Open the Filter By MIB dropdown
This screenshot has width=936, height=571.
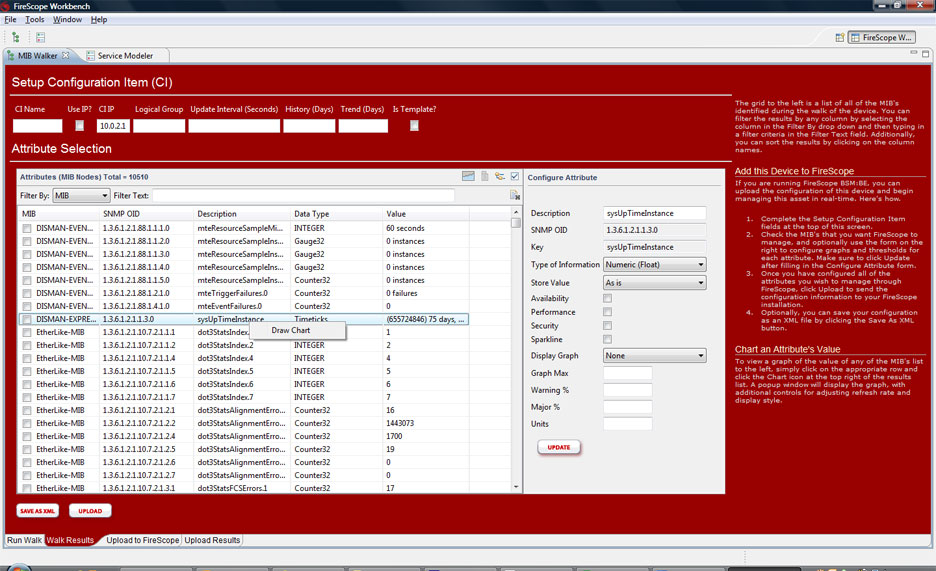81,196
